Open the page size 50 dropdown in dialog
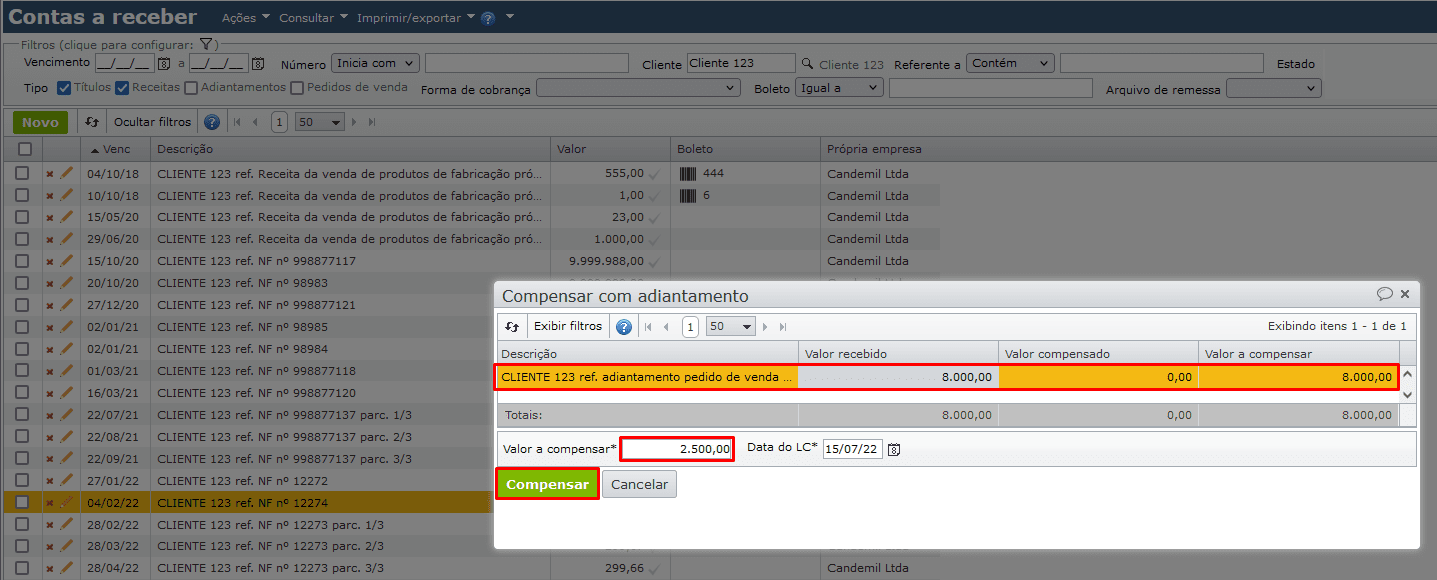The width and height of the screenshot is (1437, 580). pyautogui.click(x=731, y=327)
